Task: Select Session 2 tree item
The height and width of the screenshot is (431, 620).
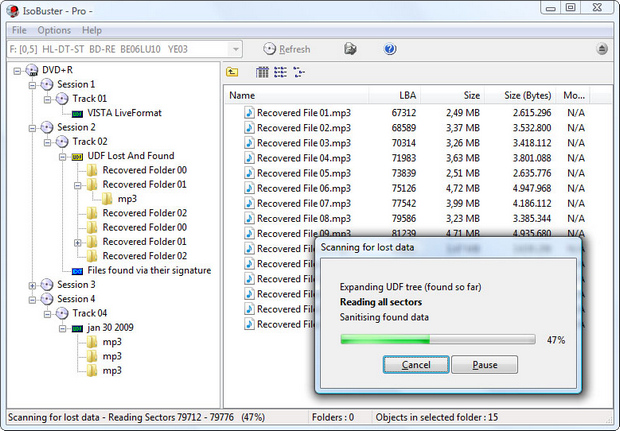Action: 76,127
